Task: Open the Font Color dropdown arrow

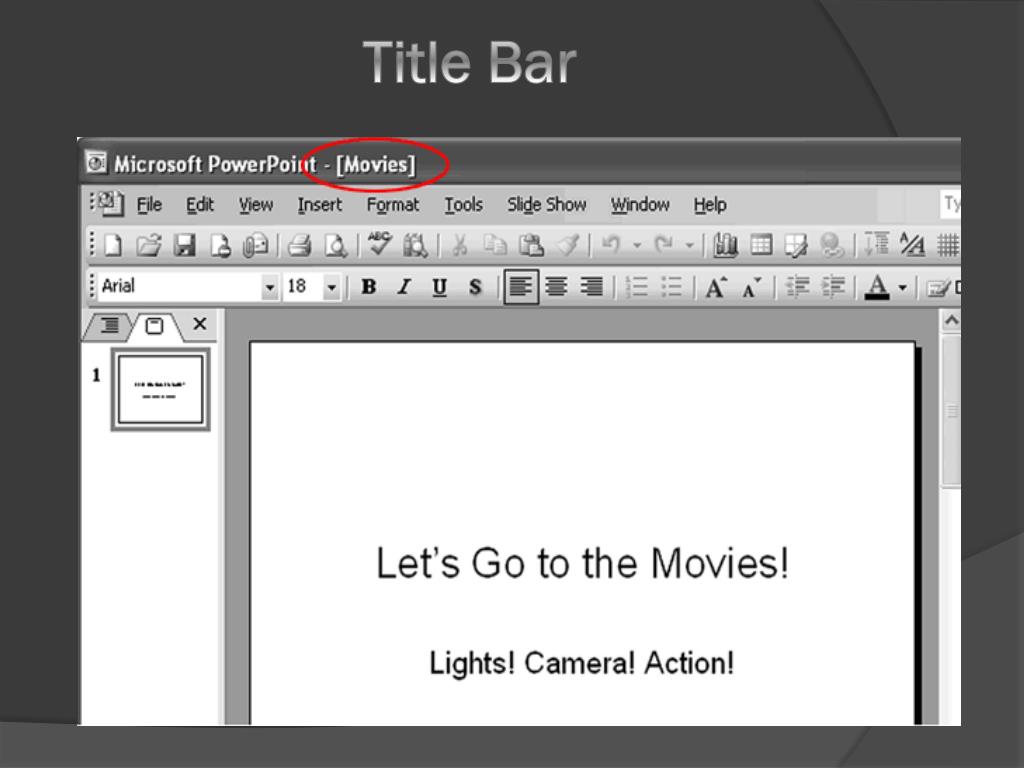Action: point(903,287)
